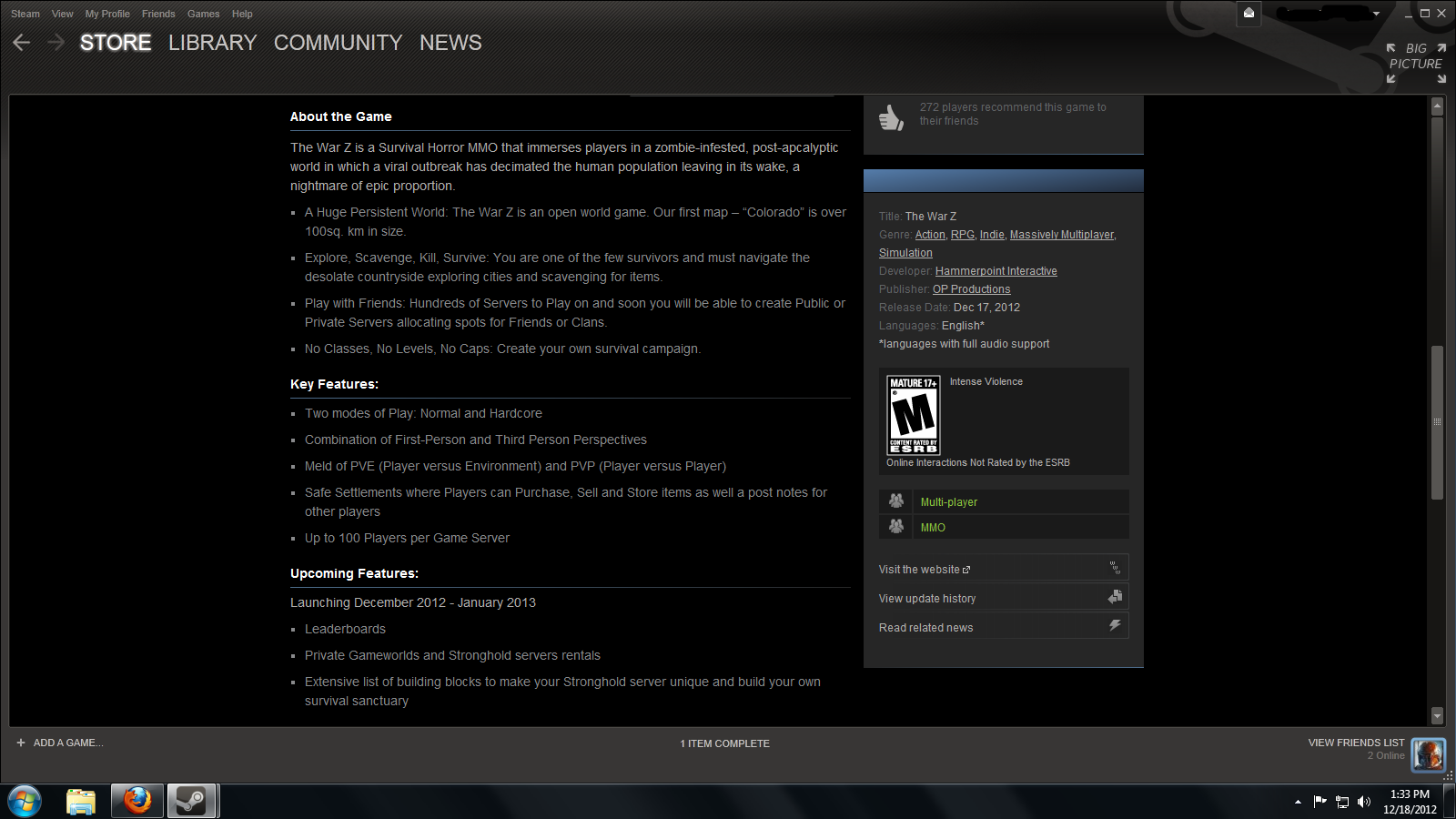
Task: Click the thumbs up recommend icon
Action: click(891, 117)
